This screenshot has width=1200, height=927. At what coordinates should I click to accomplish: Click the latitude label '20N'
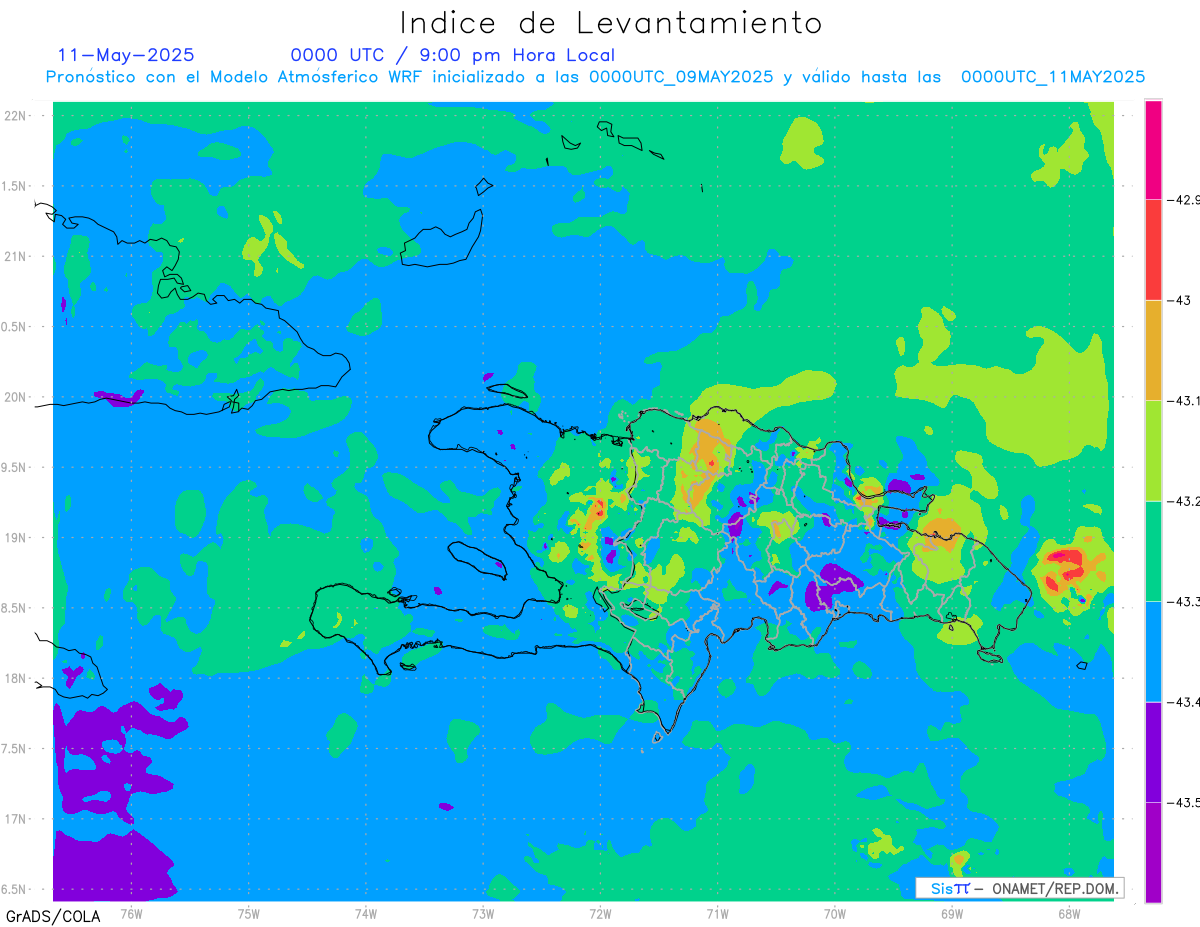tap(15, 397)
